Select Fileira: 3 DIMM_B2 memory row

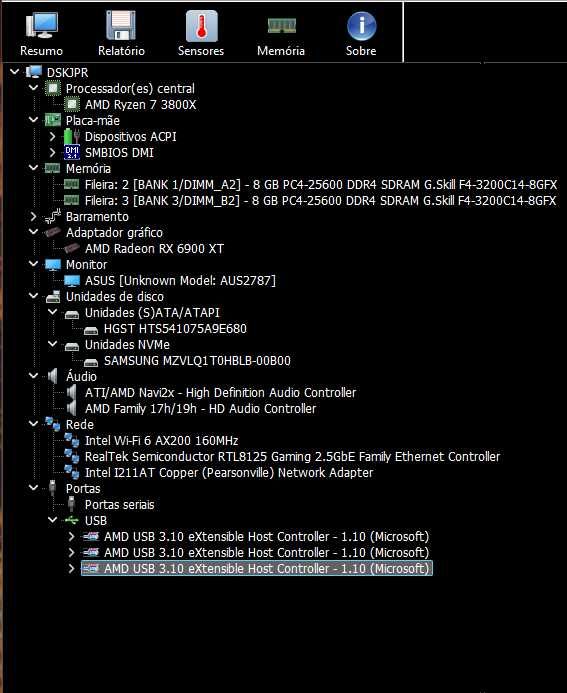pyautogui.click(x=321, y=201)
